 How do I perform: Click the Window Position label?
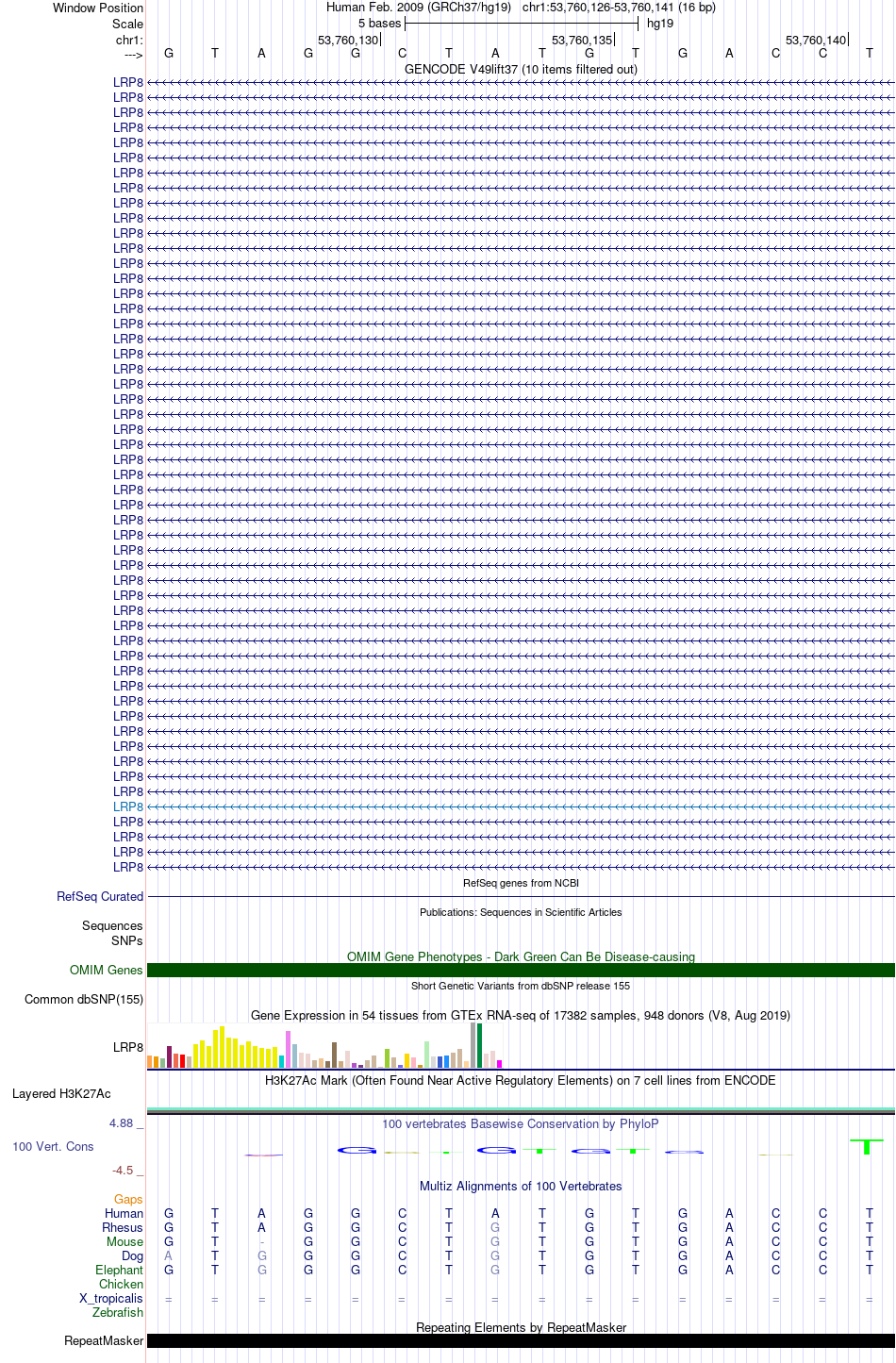pyautogui.click(x=98, y=8)
